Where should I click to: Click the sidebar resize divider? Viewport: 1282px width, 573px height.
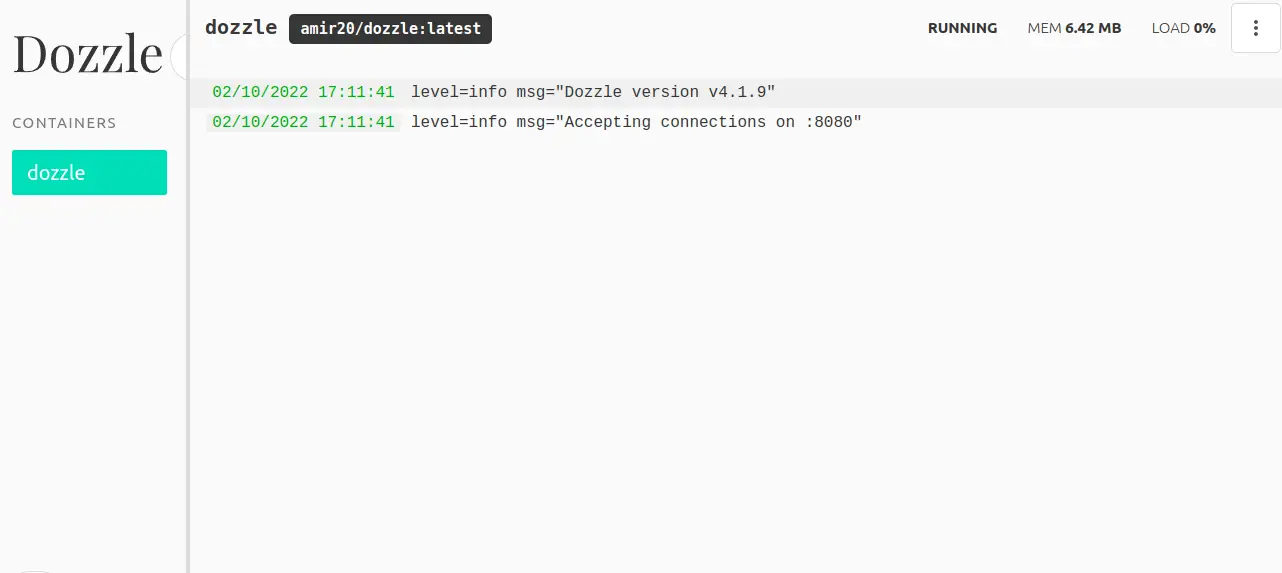[187, 300]
